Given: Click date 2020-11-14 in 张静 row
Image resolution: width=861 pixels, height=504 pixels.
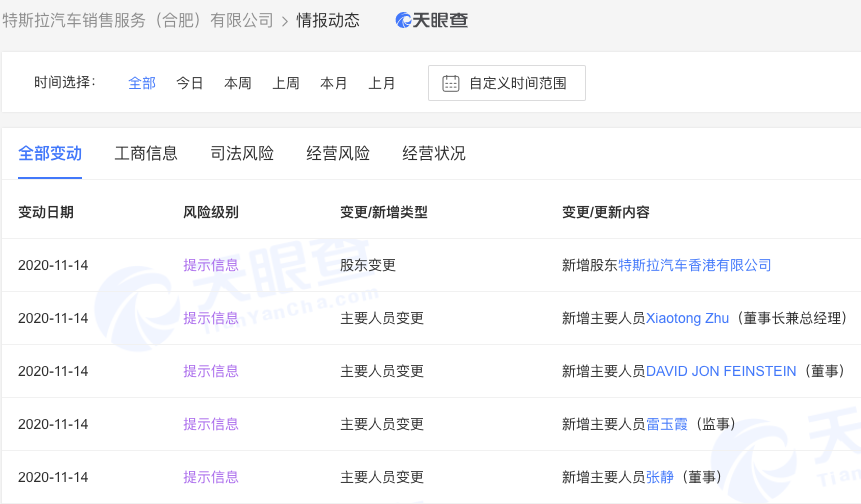Looking at the screenshot, I should [x=53, y=477].
